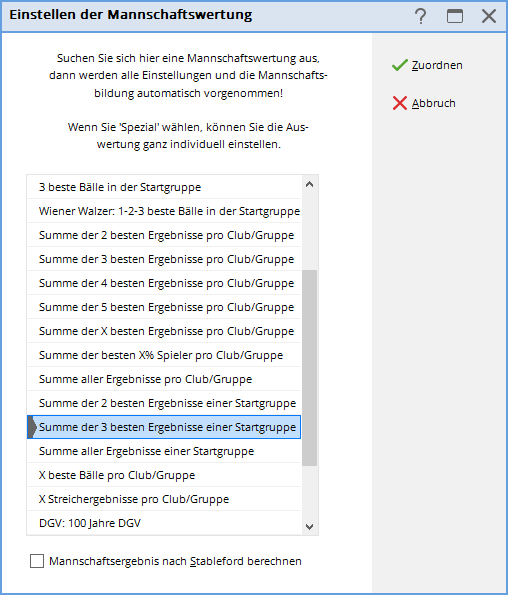This screenshot has height=595, width=508.
Task: Select the Wiener Walzer entry
Action: click(164, 211)
